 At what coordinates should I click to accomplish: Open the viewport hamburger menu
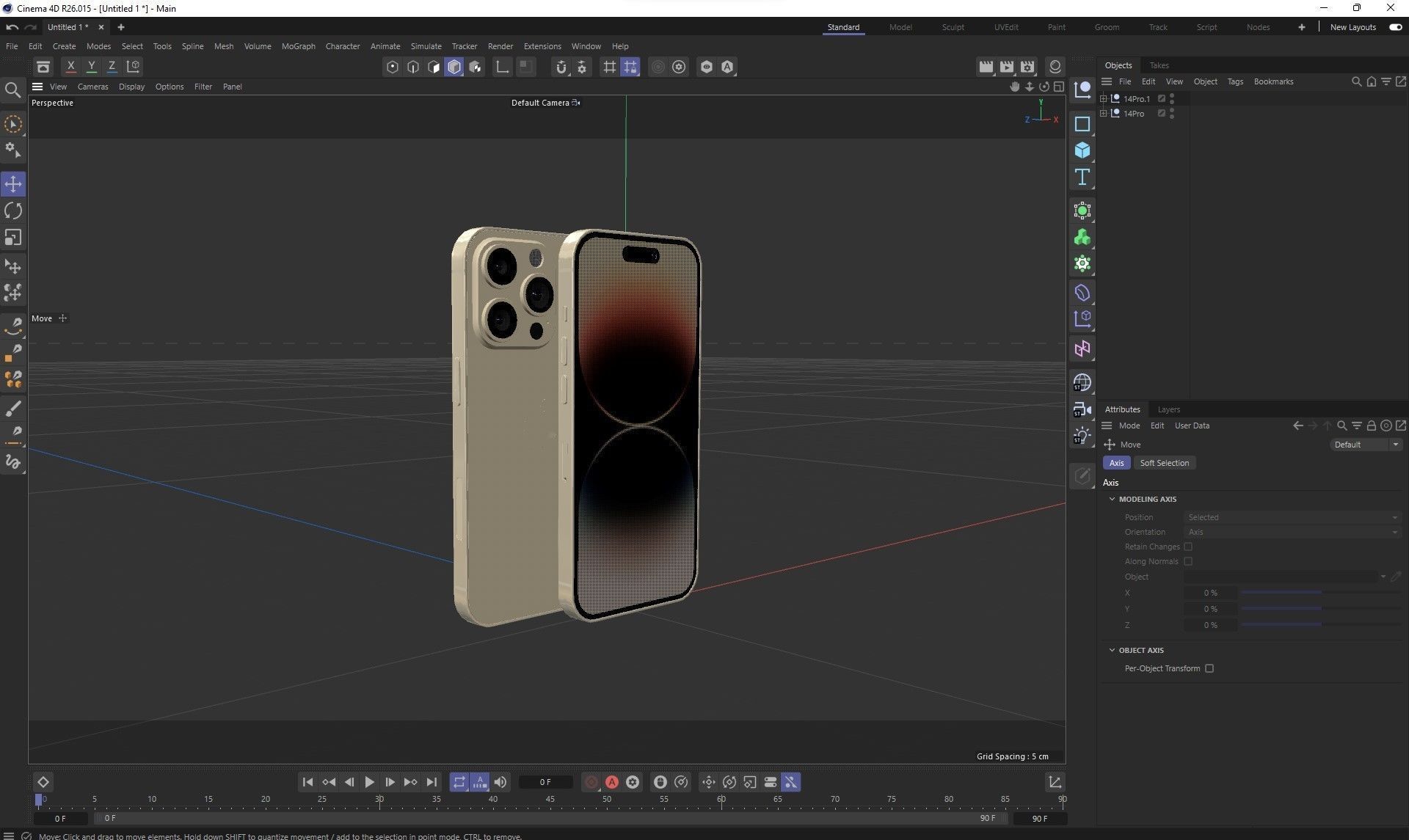pos(37,87)
